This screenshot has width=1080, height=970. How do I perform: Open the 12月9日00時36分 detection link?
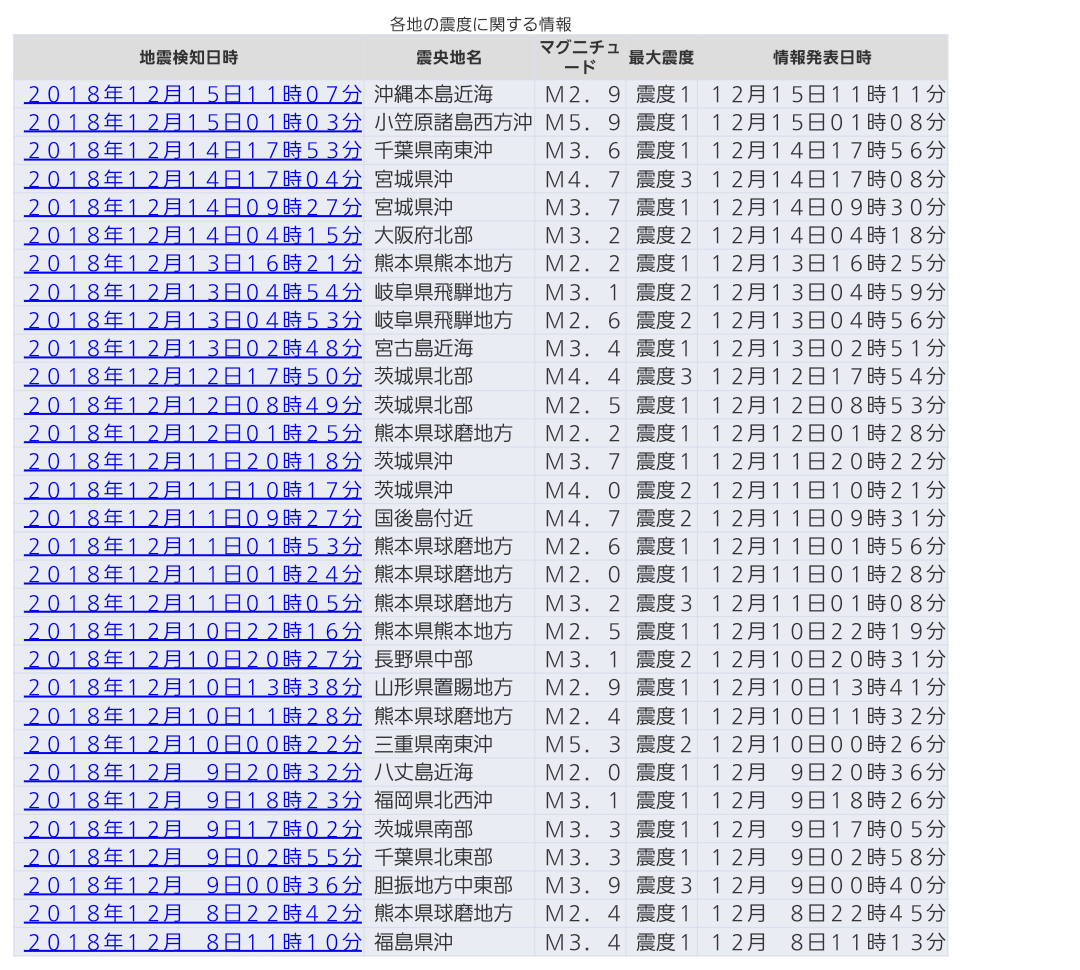click(193, 886)
